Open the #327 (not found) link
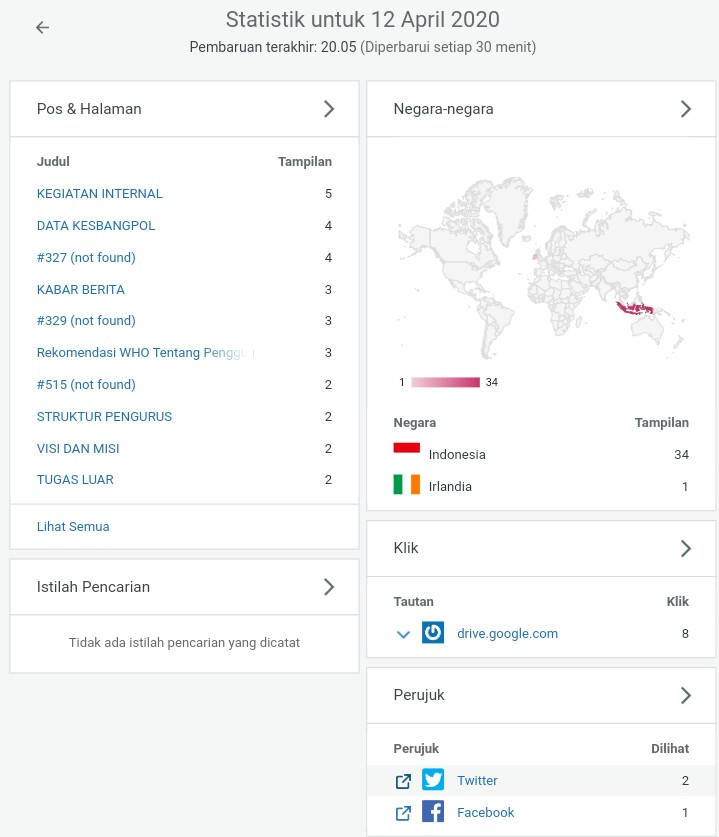 tap(86, 258)
